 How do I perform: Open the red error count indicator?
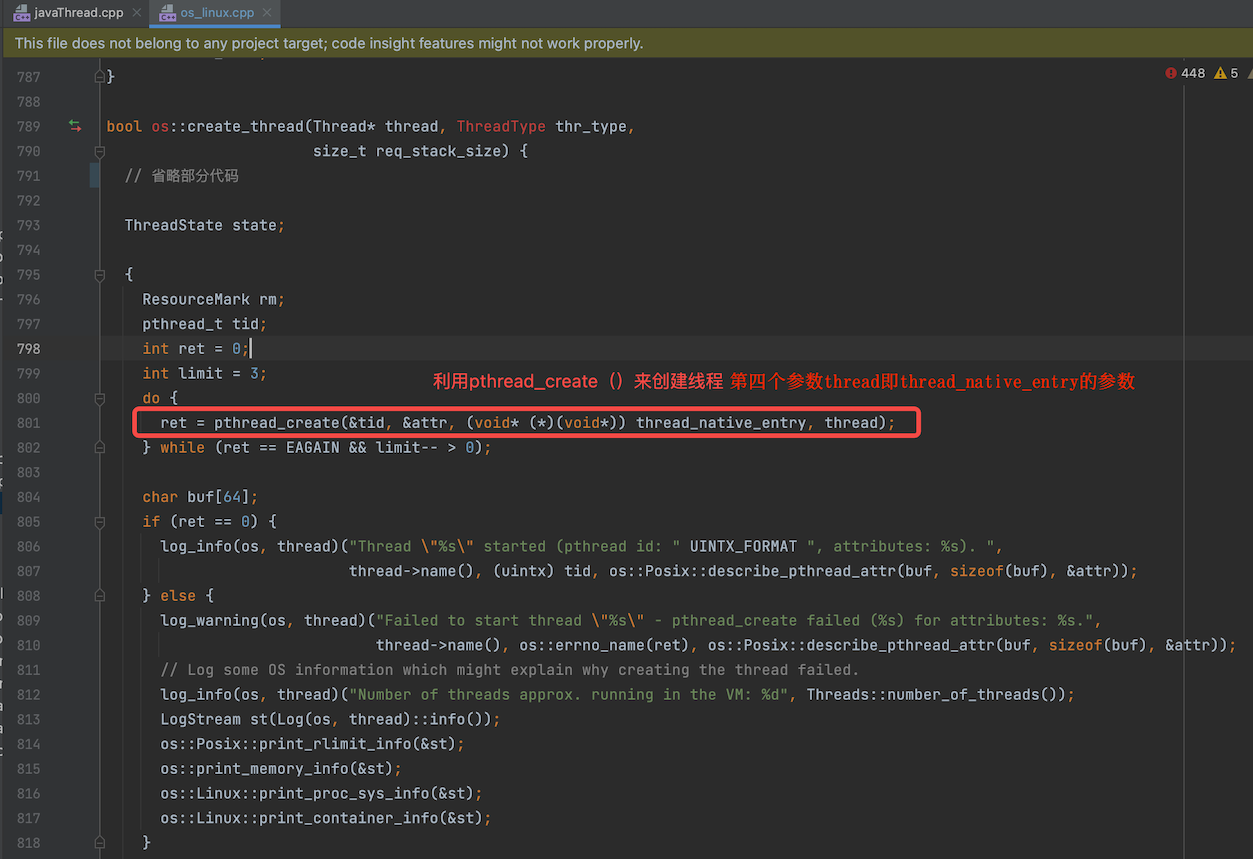[1185, 73]
